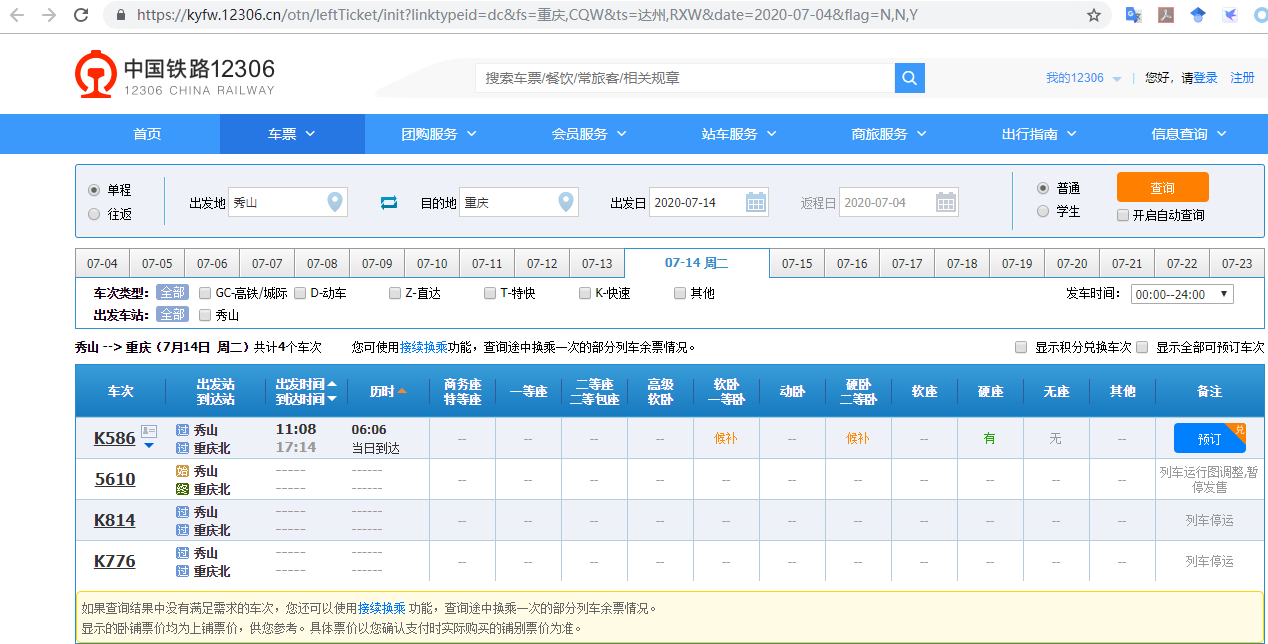Open train K586 link
The height and width of the screenshot is (644, 1268).
pos(114,438)
